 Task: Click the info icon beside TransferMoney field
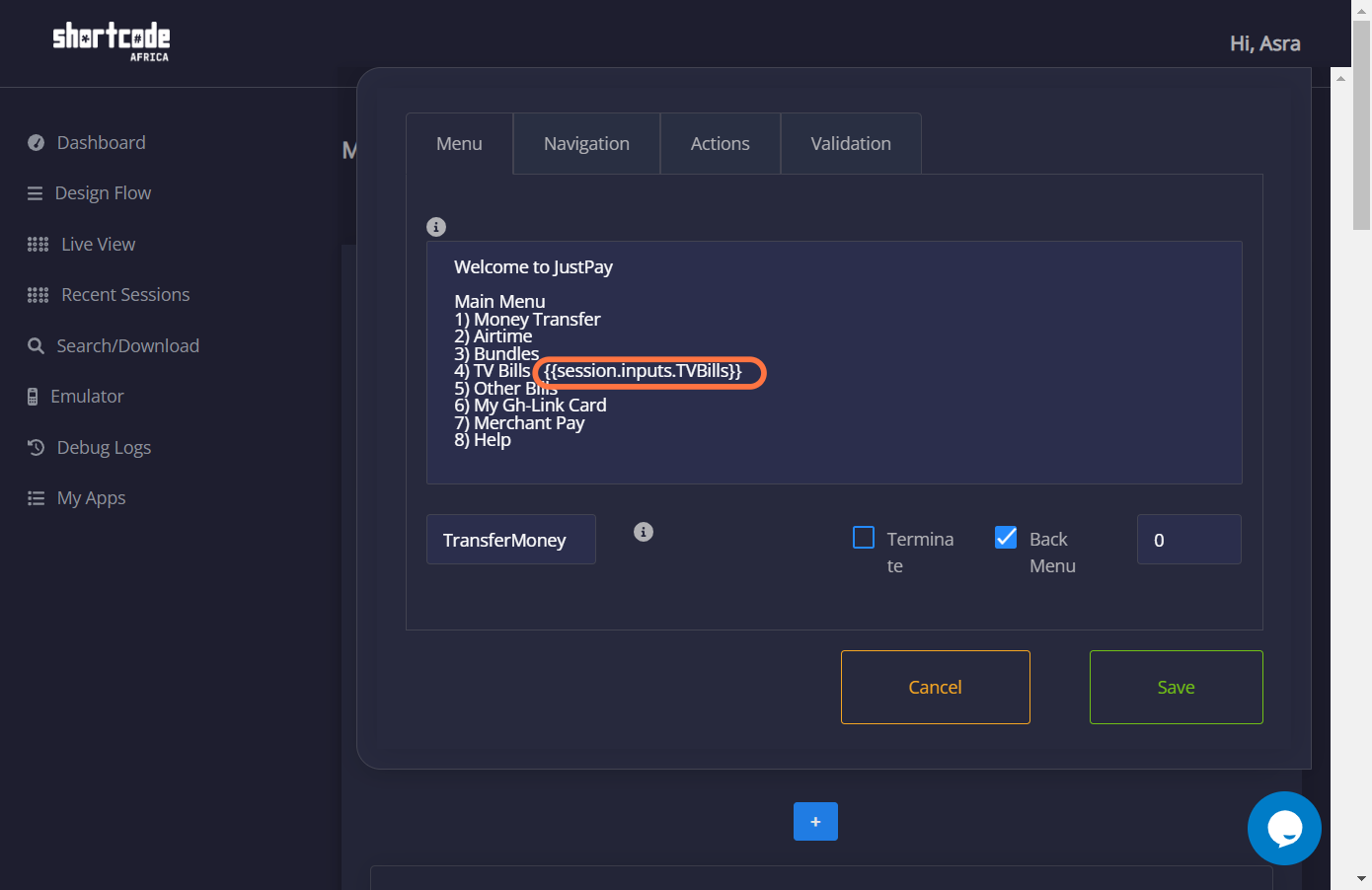[x=644, y=532]
